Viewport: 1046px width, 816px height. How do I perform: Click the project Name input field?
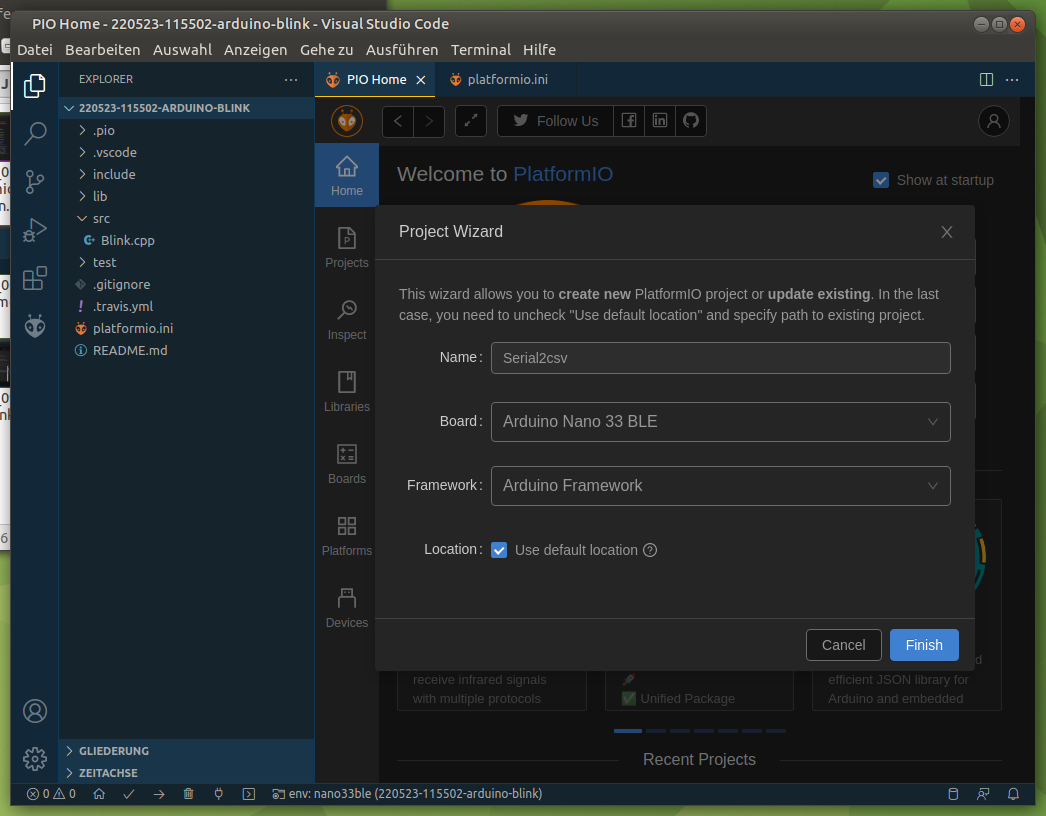720,358
